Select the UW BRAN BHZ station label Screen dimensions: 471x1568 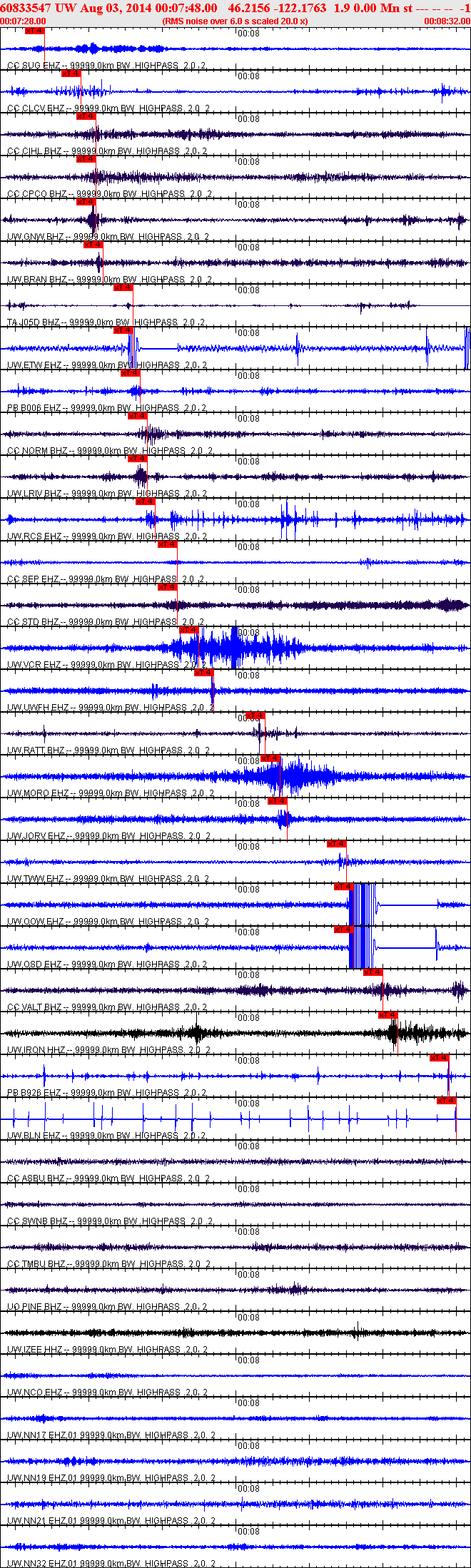click(x=108, y=280)
